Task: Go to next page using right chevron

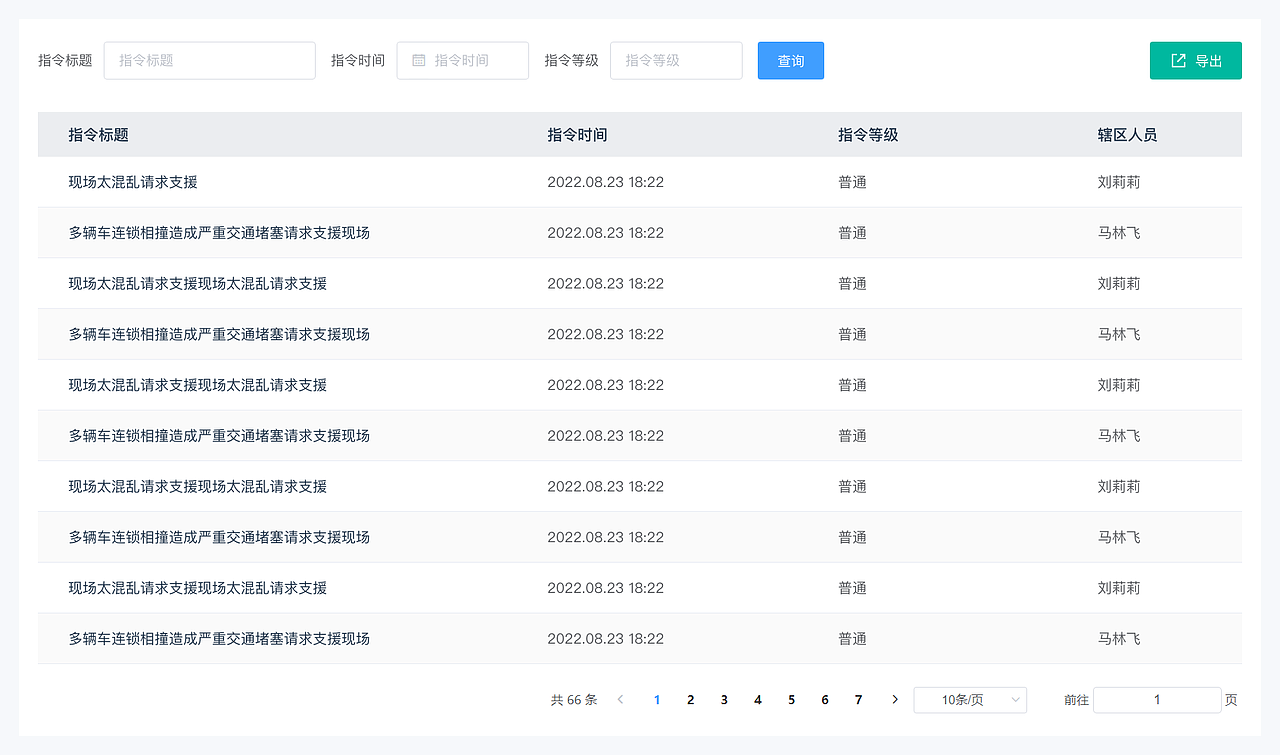Action: tap(894, 699)
